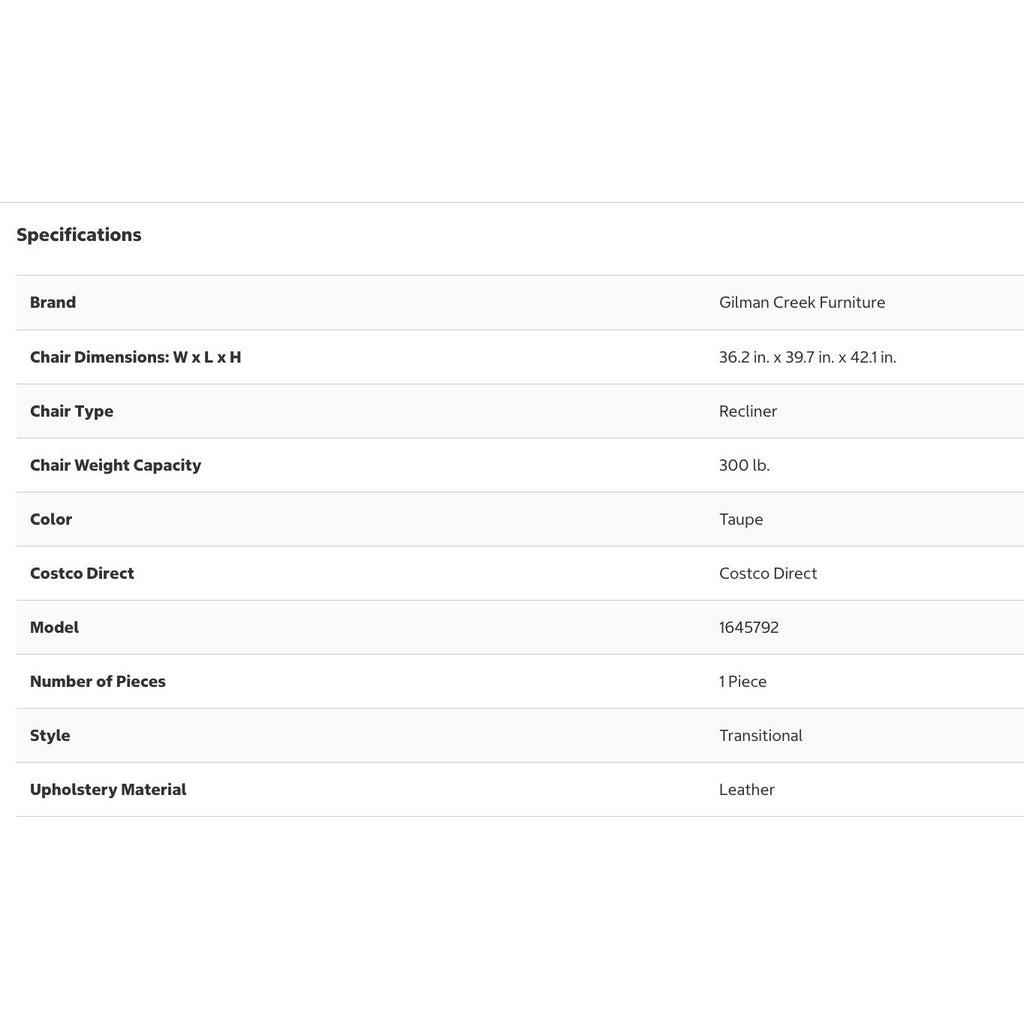Click the 36.2 in. x 39.7 in. dimensions value
Image resolution: width=1024 pixels, height=1024 pixels.
[807, 357]
